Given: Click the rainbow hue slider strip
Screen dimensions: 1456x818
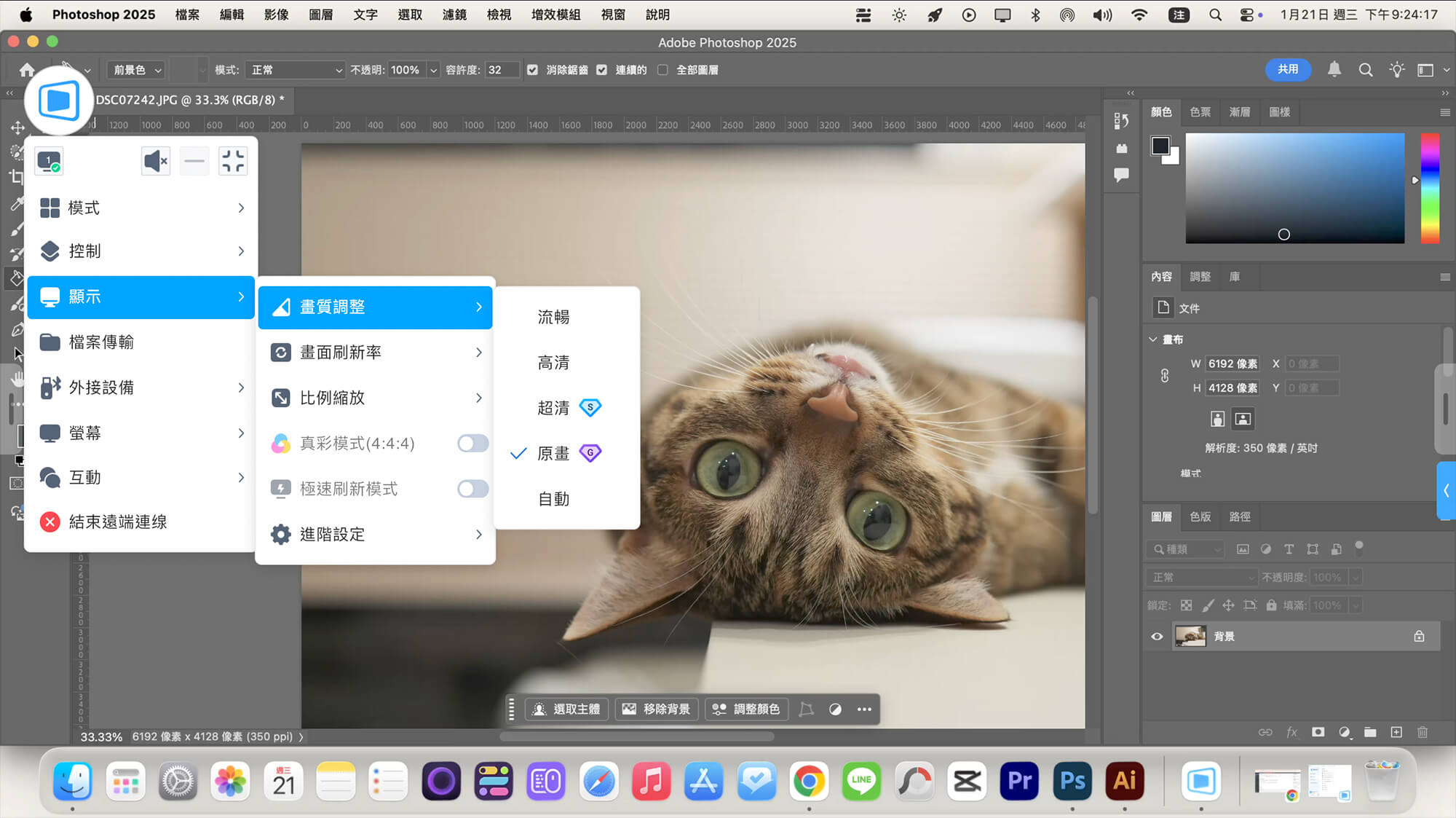Looking at the screenshot, I should [x=1430, y=188].
